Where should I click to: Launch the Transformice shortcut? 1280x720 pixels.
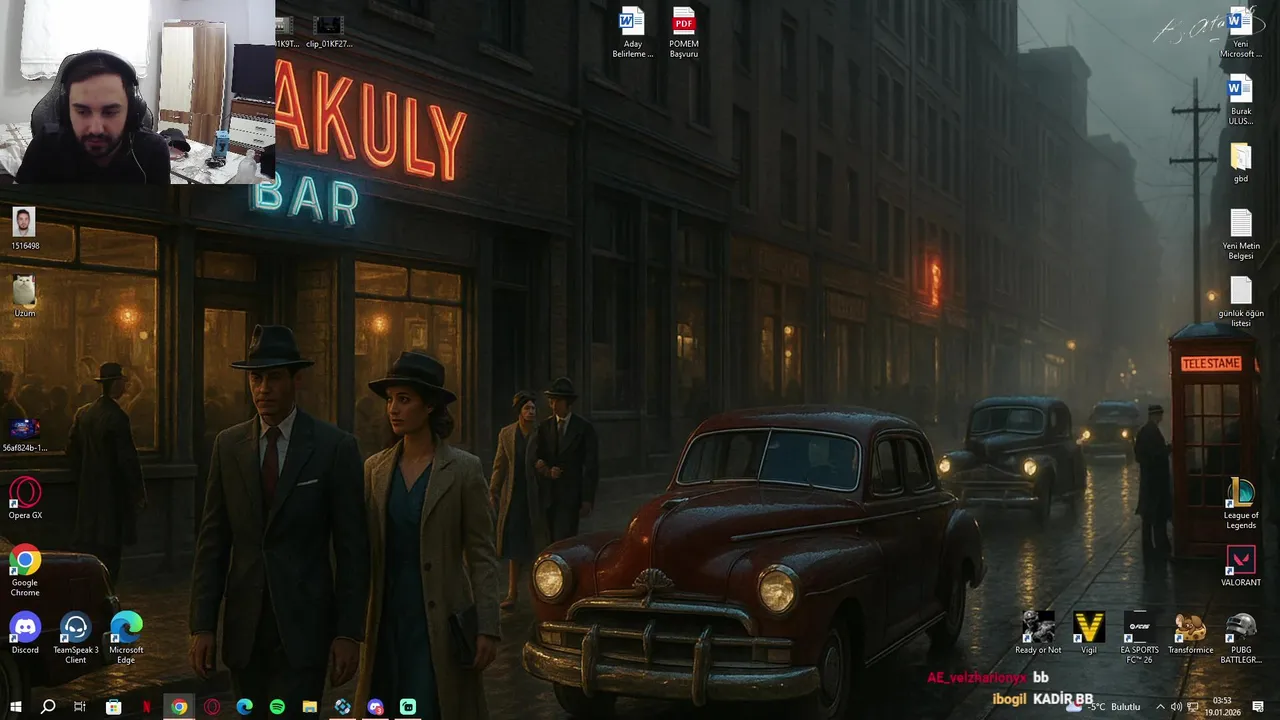click(1190, 632)
